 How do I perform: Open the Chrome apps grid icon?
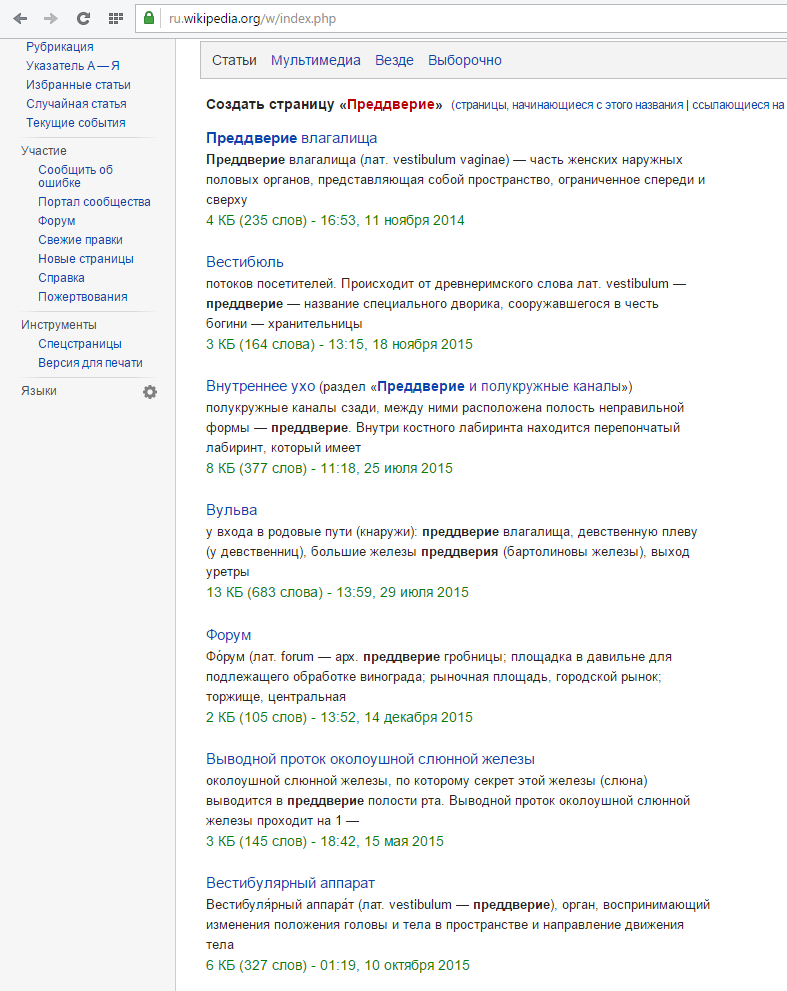point(115,18)
